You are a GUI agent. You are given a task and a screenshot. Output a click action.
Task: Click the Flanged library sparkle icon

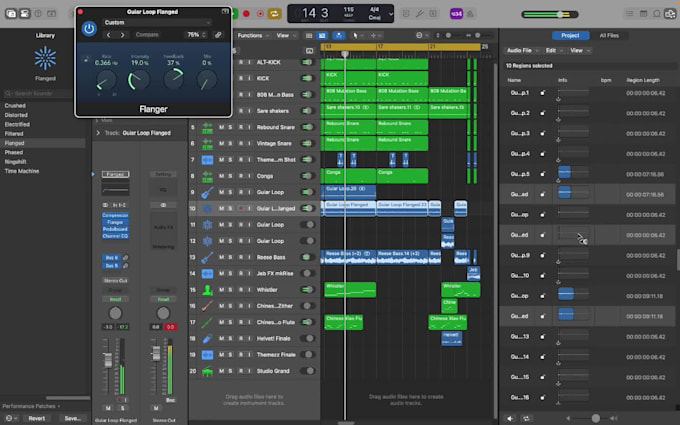tap(45, 59)
